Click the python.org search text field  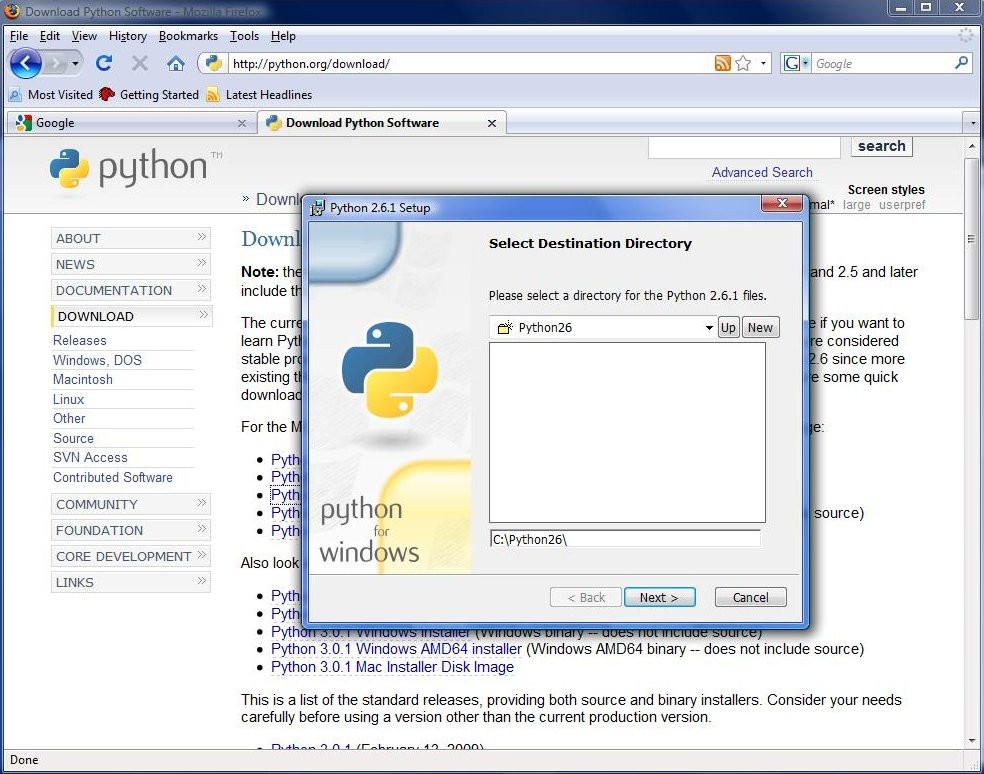[744, 147]
